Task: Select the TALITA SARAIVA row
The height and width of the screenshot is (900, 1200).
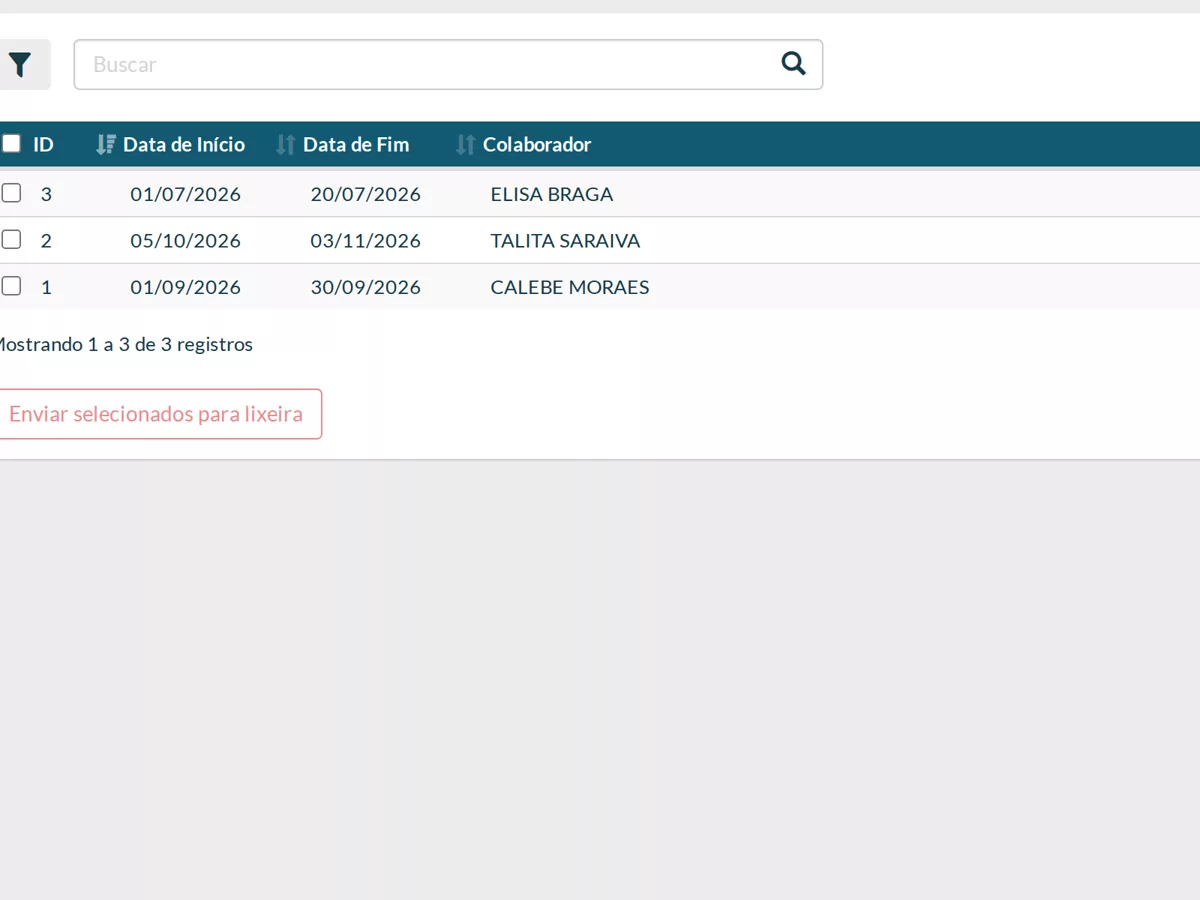Action: tap(600, 240)
